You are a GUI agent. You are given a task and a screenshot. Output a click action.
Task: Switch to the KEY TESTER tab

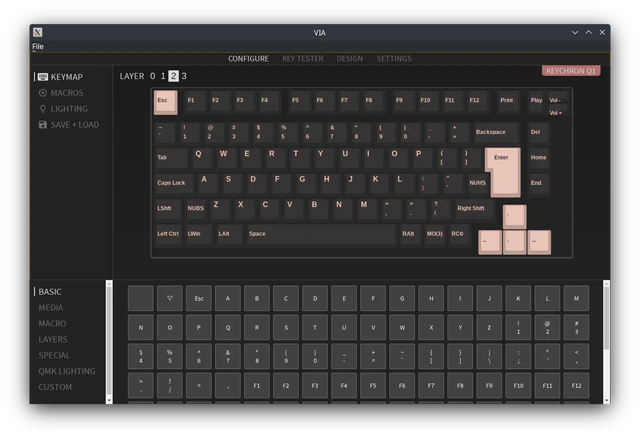click(x=302, y=58)
